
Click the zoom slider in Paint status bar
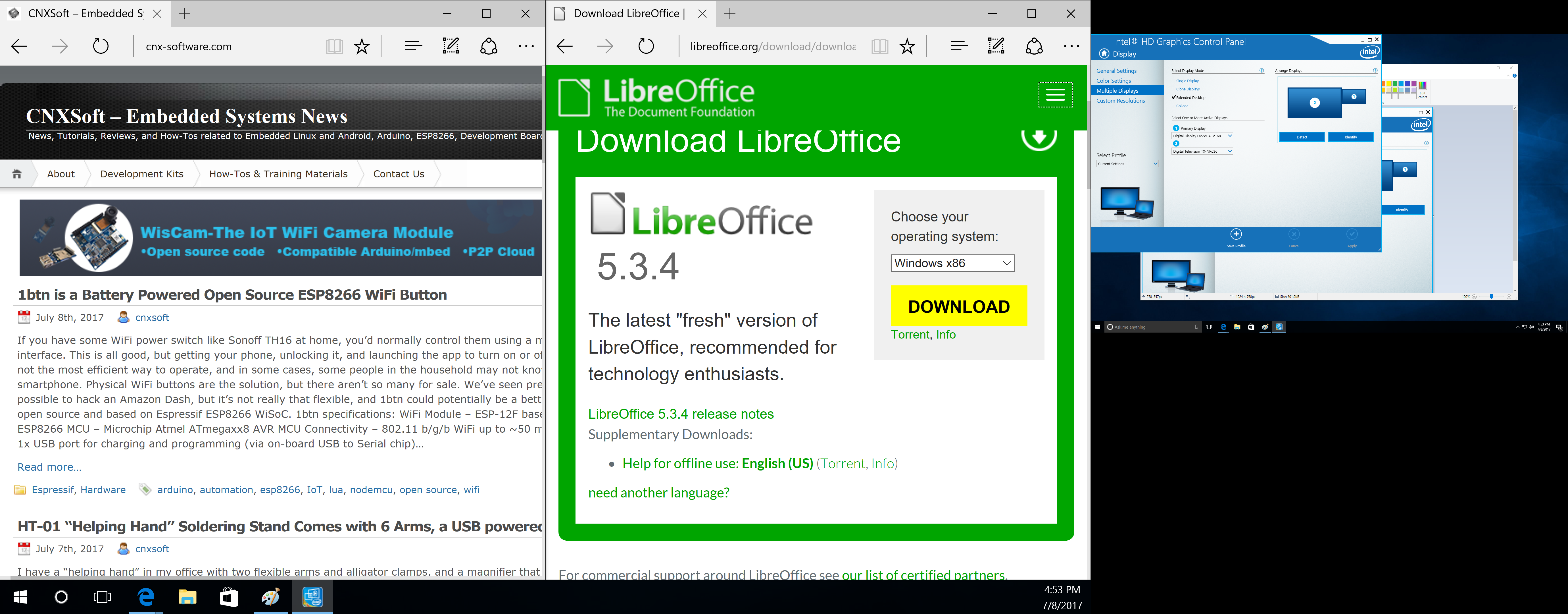(1491, 297)
